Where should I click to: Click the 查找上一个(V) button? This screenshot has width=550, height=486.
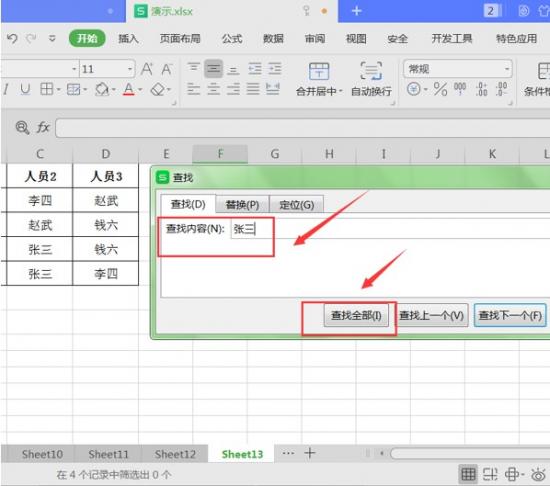pyautogui.click(x=431, y=316)
